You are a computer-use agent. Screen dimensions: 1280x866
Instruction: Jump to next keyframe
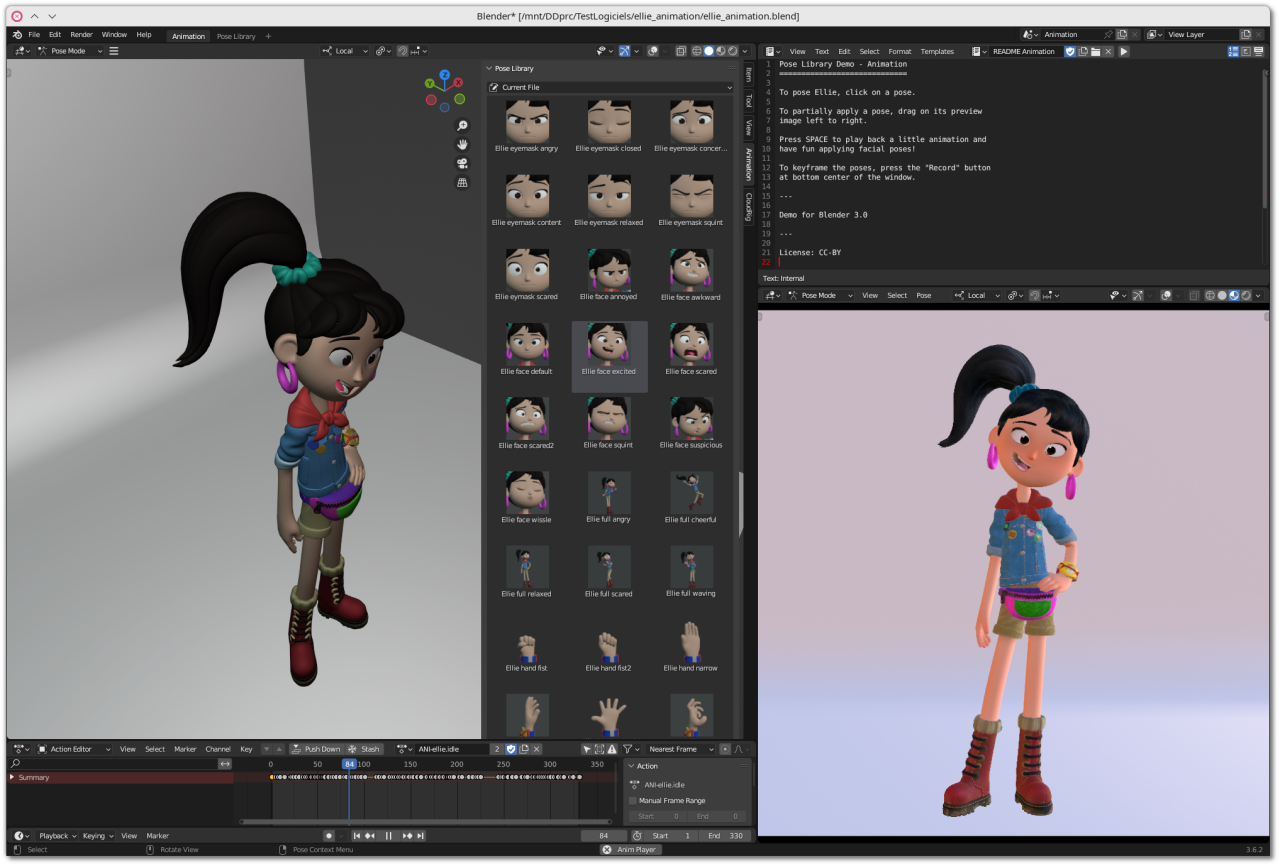(x=407, y=836)
